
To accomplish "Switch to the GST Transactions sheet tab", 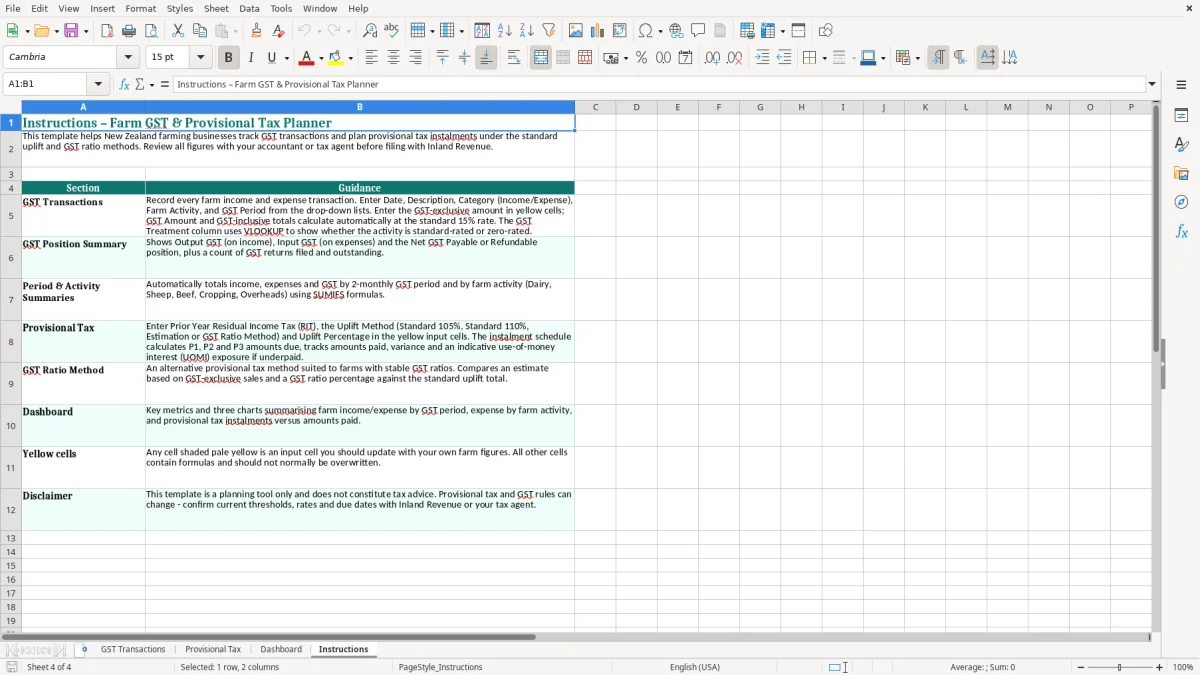I will coord(133,650).
